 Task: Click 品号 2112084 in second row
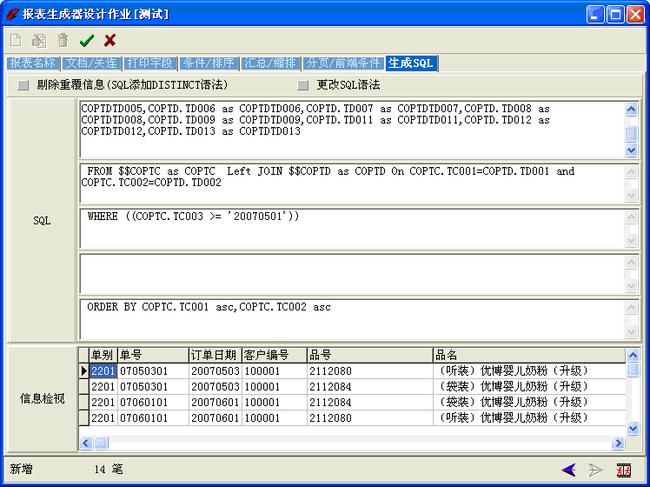[x=370, y=387]
